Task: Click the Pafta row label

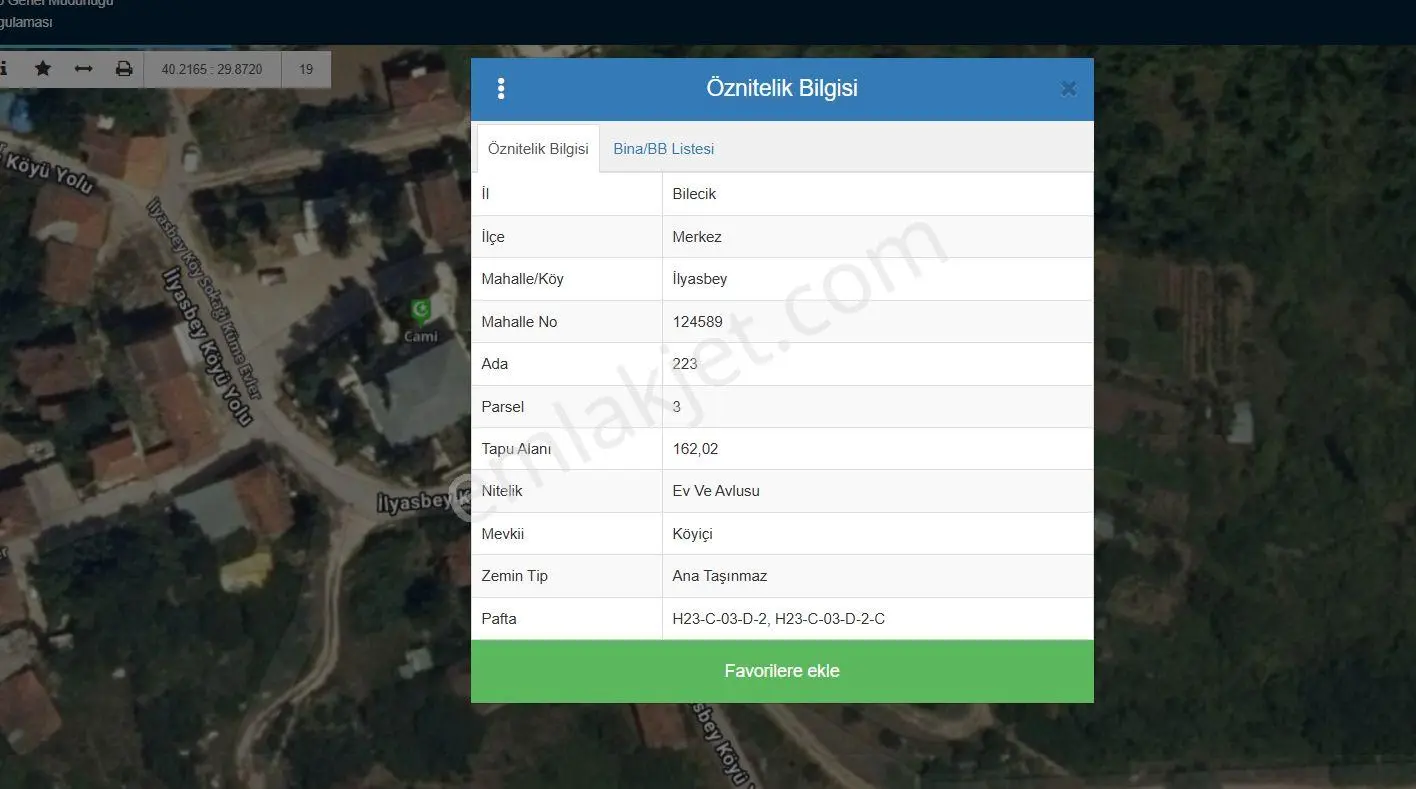Action: tap(499, 619)
